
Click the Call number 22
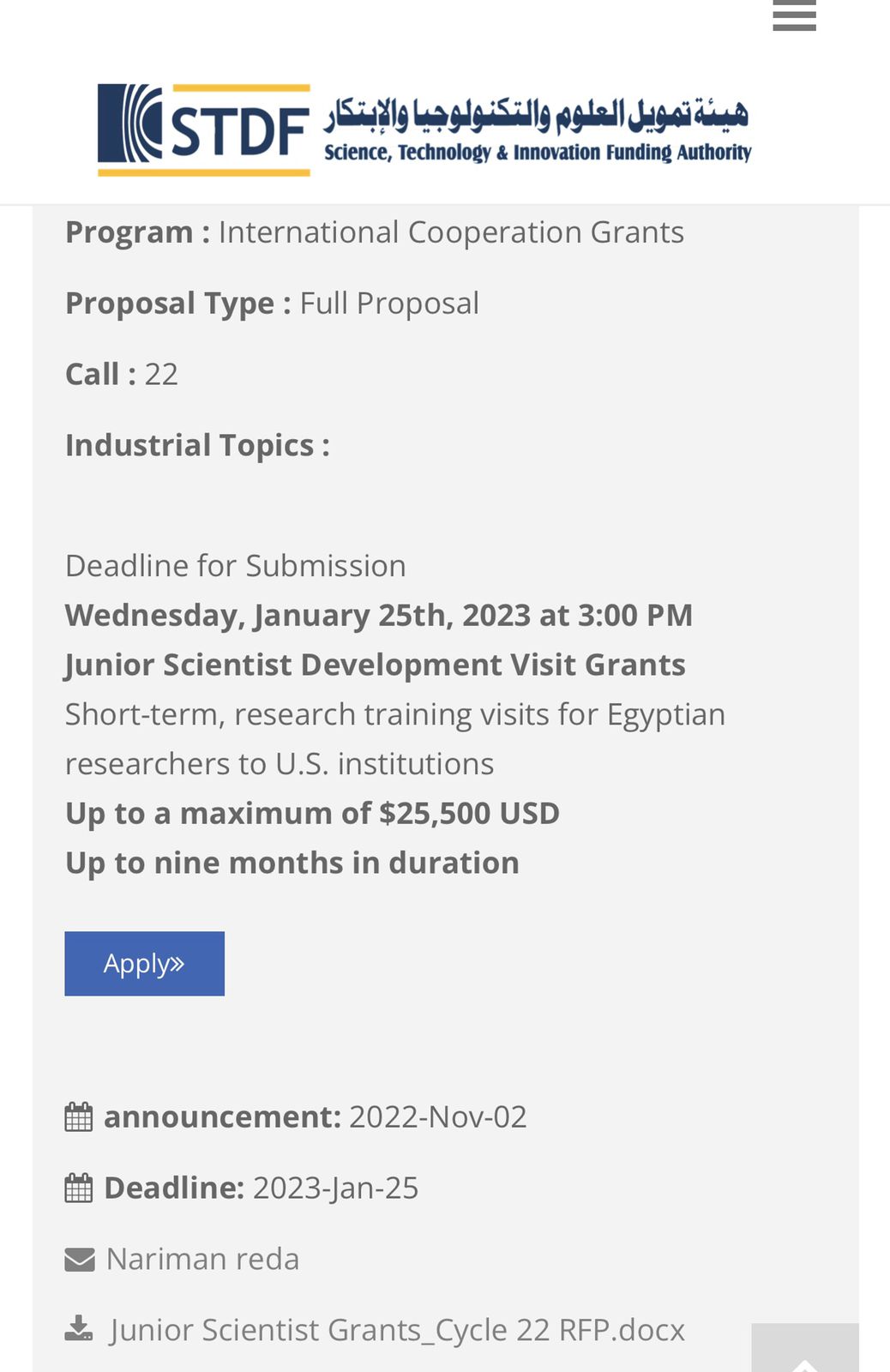[x=161, y=375]
